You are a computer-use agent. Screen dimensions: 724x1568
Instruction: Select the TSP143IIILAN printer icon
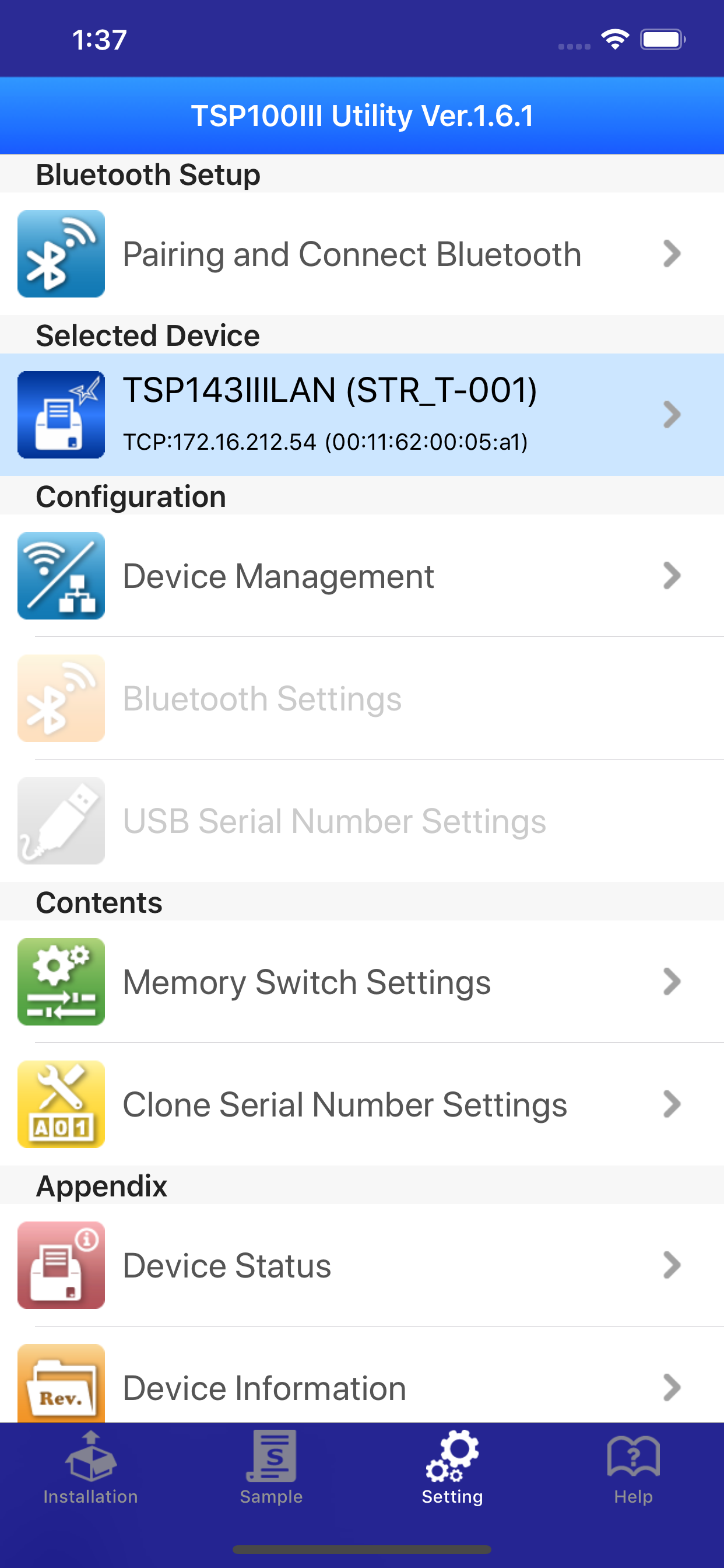click(x=62, y=415)
